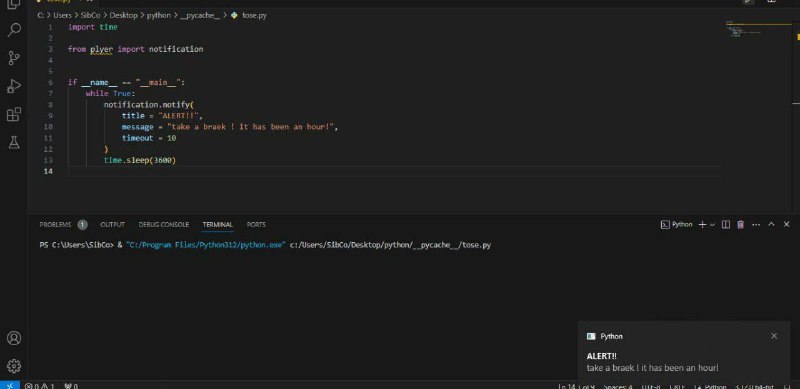Image resolution: width=800 pixels, height=389 pixels.
Task: Dismiss the Python ALERT!! notification
Action: point(774,336)
